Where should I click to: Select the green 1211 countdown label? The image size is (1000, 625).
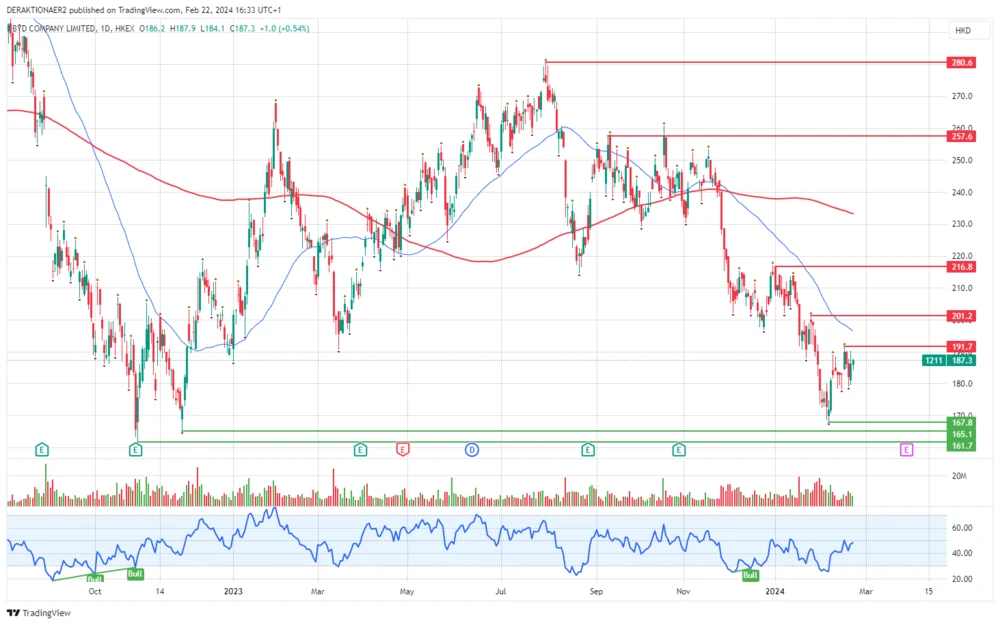click(x=933, y=360)
